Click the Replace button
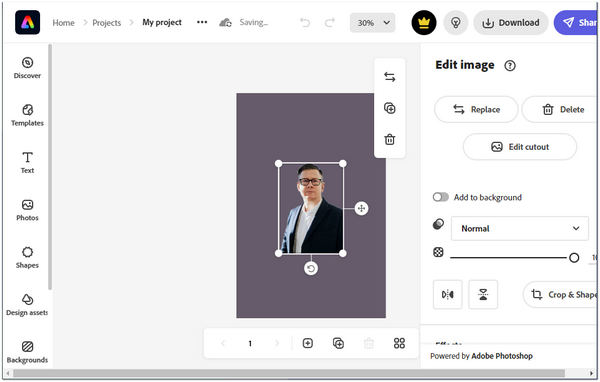Image resolution: width=600 pixels, height=382 pixels. (x=476, y=109)
